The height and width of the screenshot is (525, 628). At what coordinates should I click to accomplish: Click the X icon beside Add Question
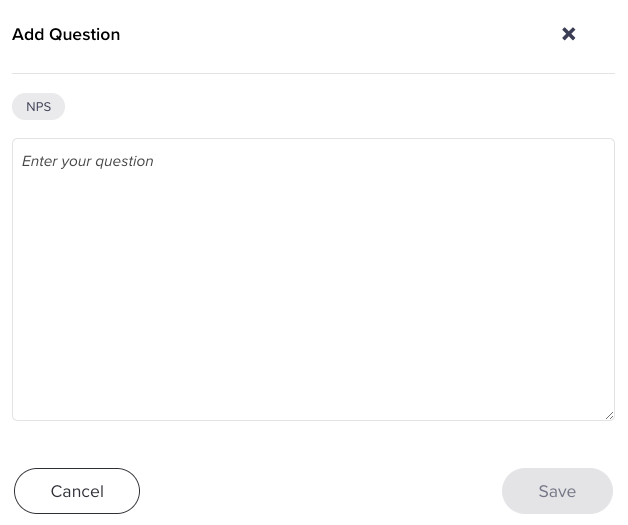coord(569,34)
